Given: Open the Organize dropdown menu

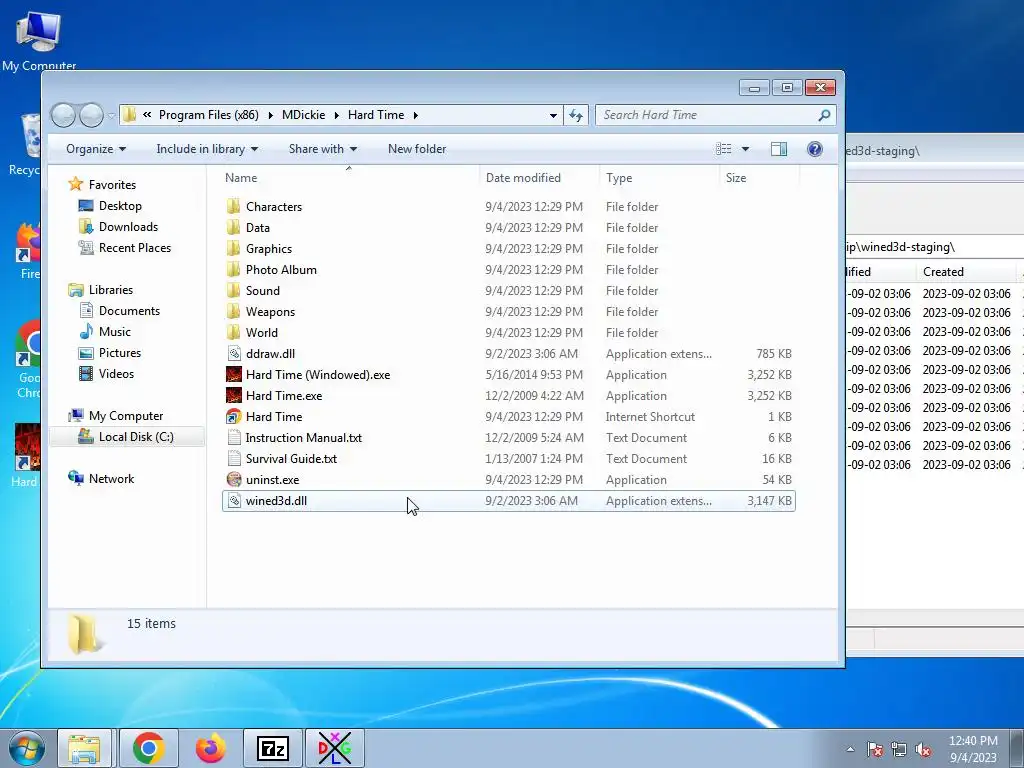Looking at the screenshot, I should (96, 149).
